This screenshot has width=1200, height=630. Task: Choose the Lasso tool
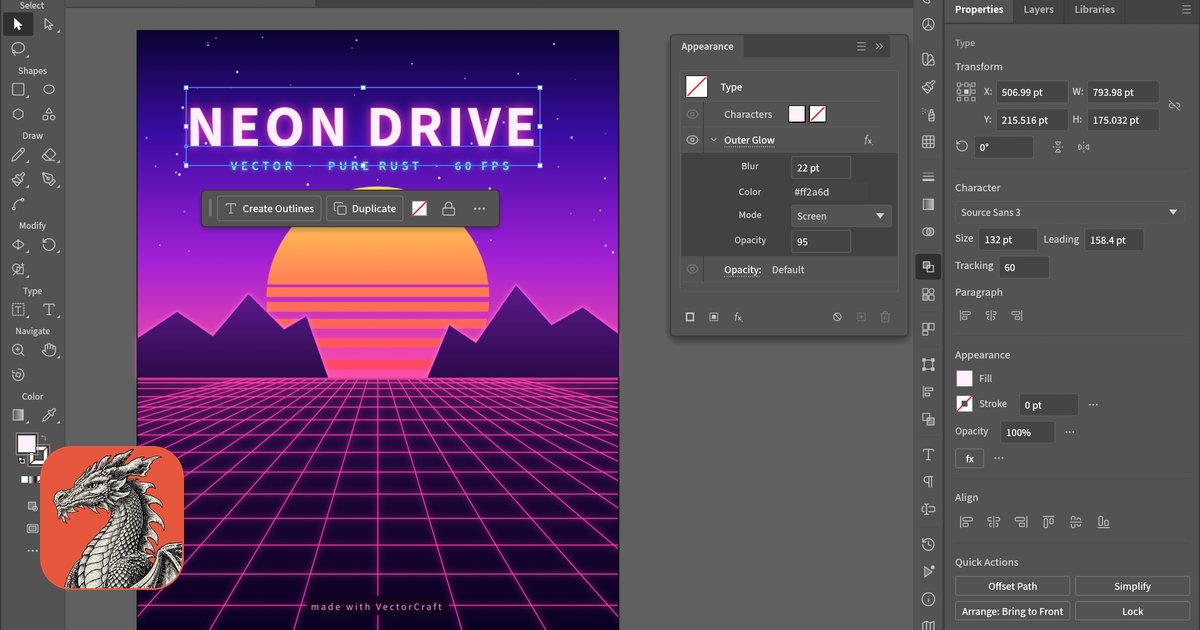pos(18,49)
